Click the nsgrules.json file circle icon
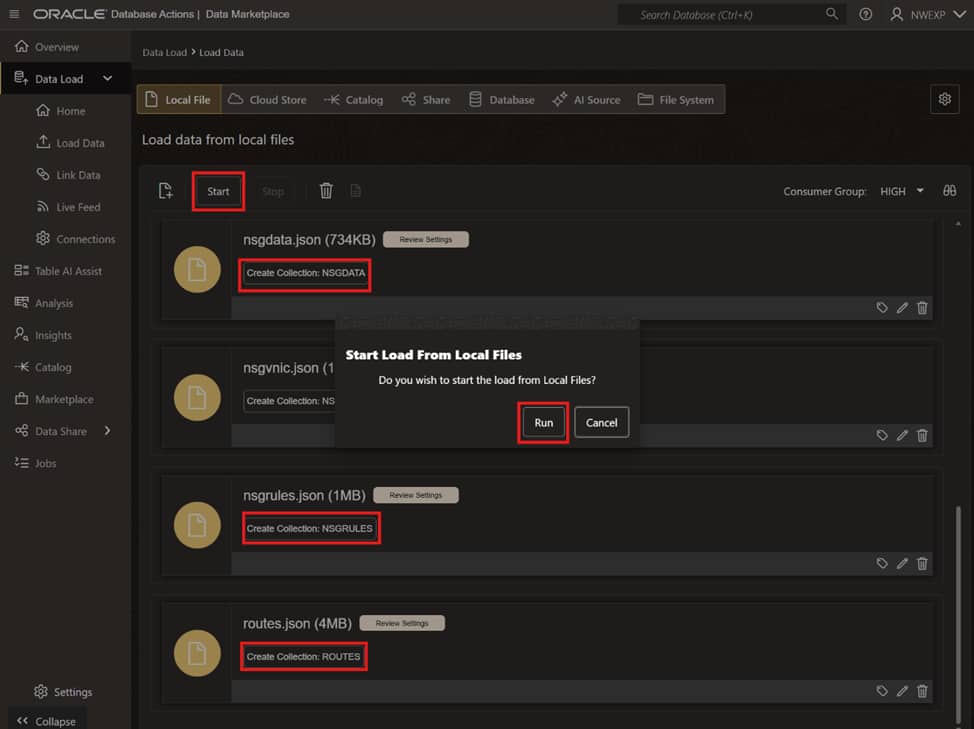Viewport: 974px width, 729px height. [197, 525]
